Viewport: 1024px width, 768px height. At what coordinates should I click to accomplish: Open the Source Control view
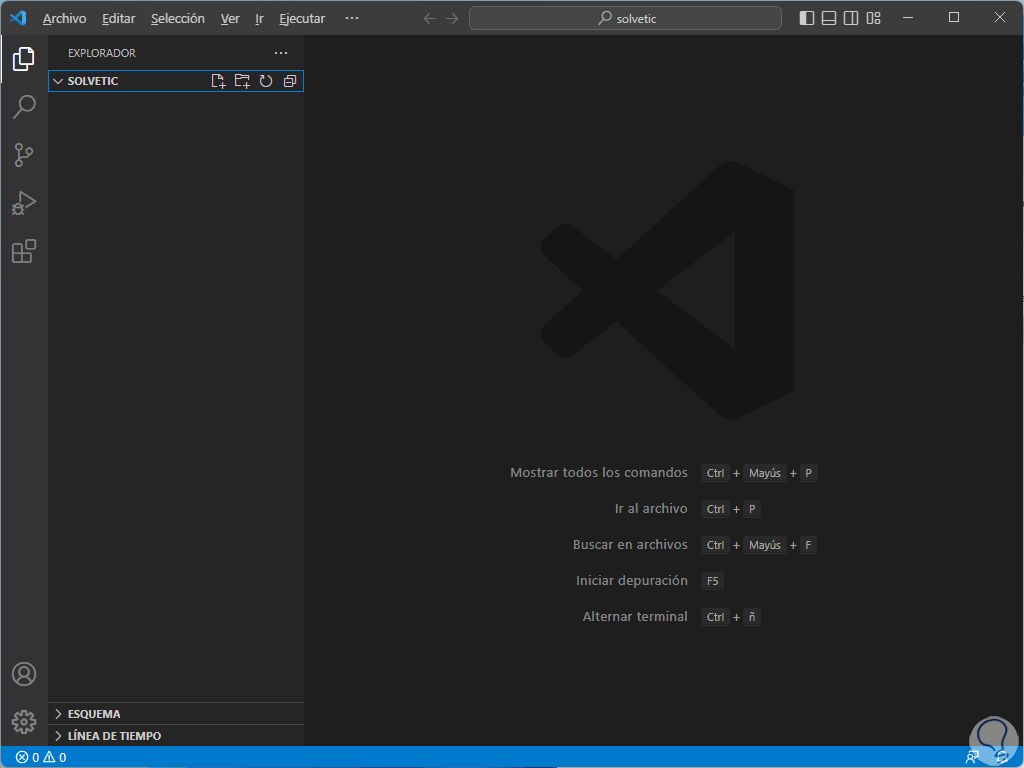click(24, 155)
